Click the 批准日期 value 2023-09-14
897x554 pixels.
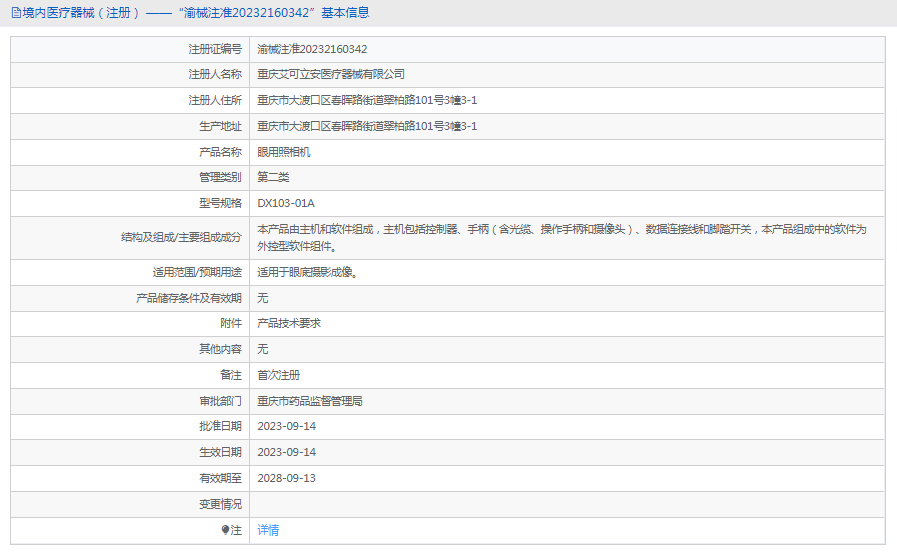[286, 426]
